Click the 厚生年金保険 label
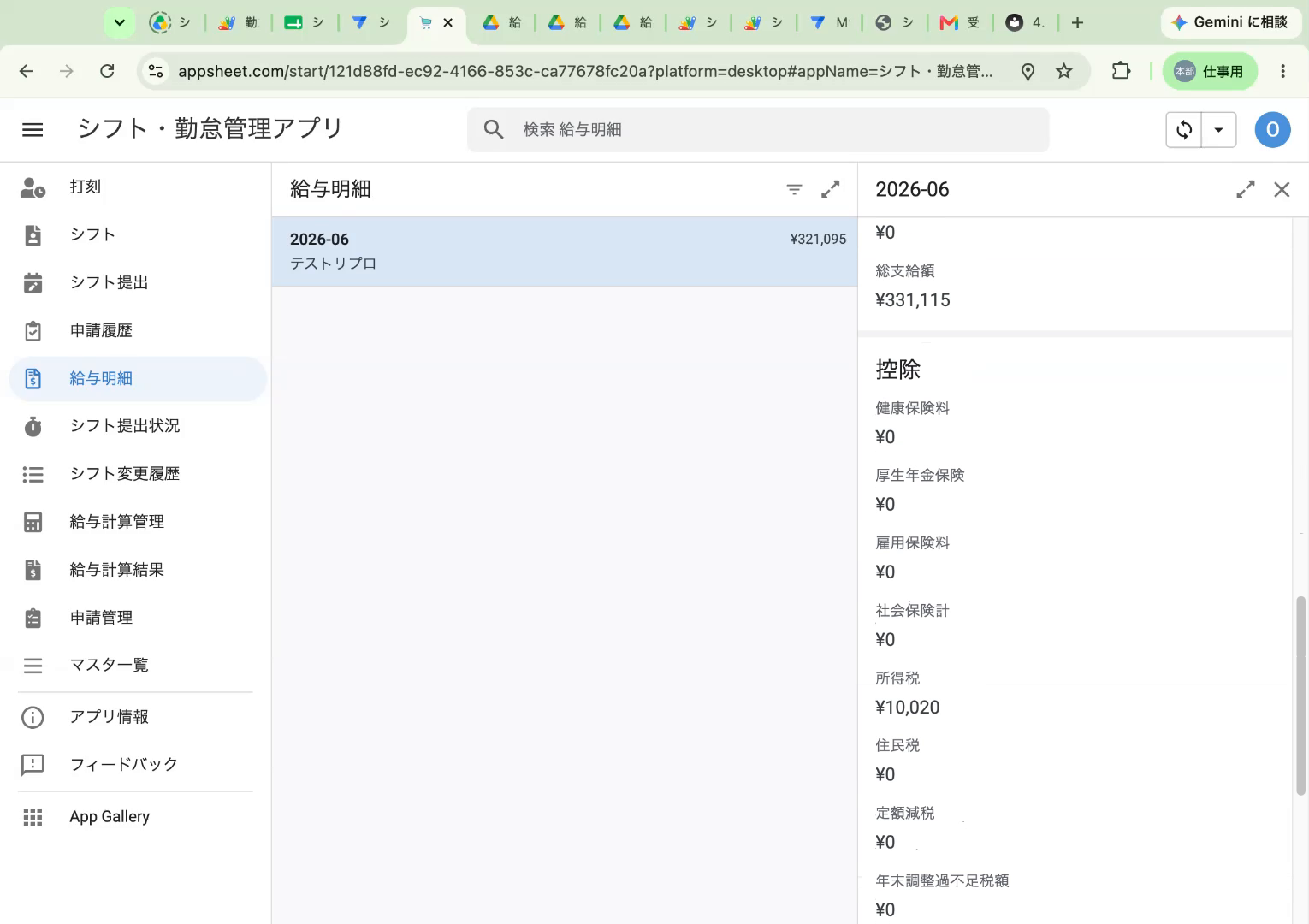This screenshot has width=1309, height=924. pos(921,476)
